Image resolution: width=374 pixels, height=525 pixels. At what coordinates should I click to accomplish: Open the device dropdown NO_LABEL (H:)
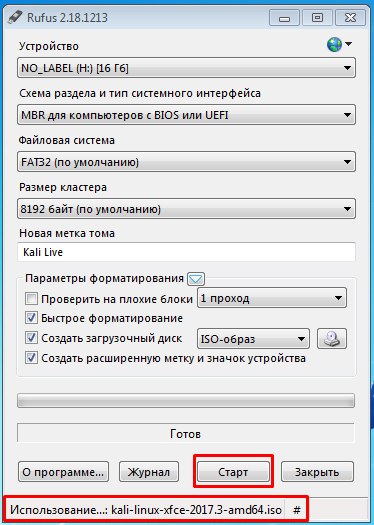[x=186, y=68]
